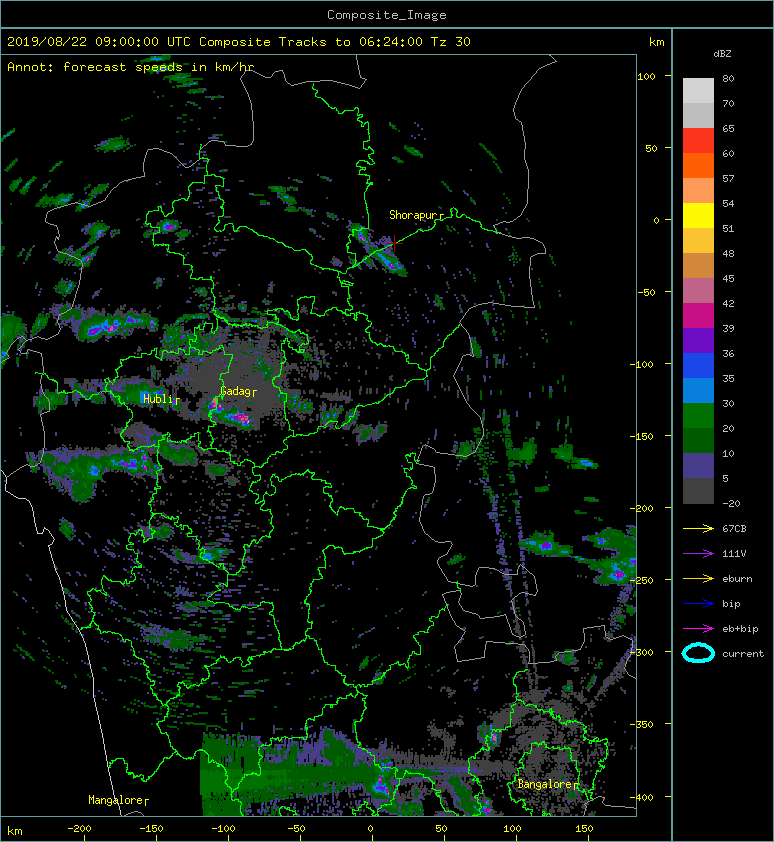Screen dimensions: 774x842
Task: Click the red cross radar marker near Shorapur
Action: point(394,243)
